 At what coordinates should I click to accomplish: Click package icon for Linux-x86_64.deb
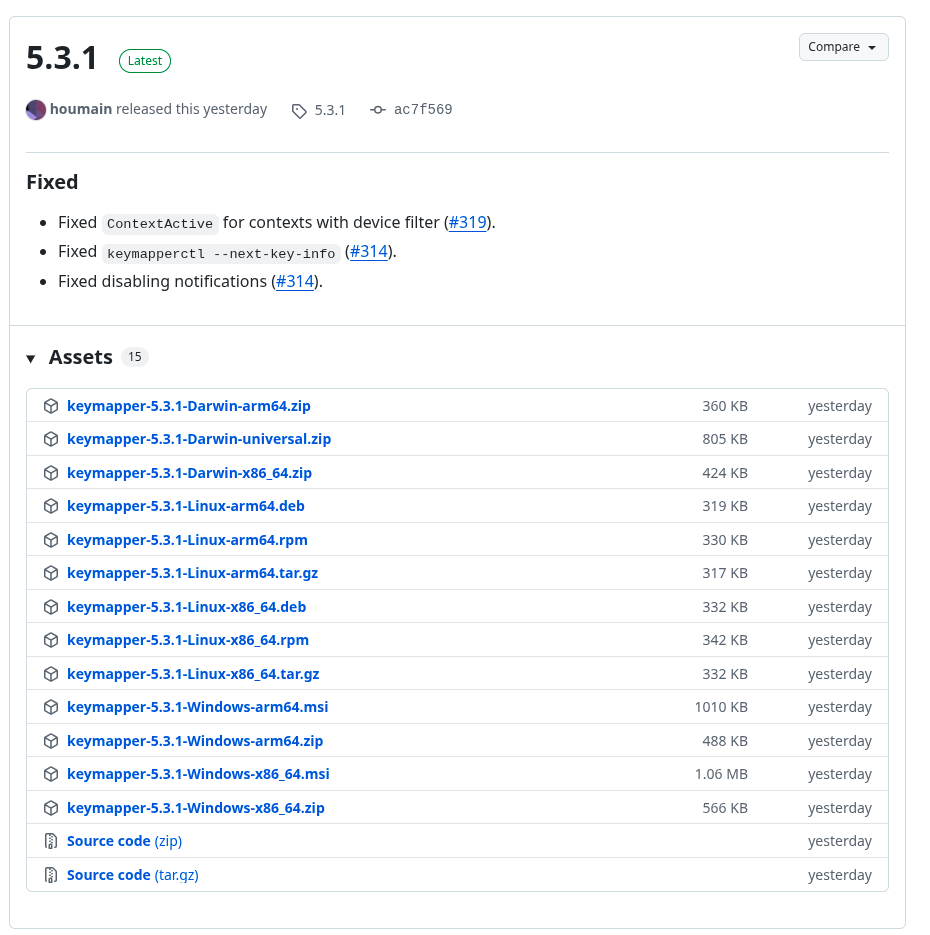pyautogui.click(x=51, y=607)
